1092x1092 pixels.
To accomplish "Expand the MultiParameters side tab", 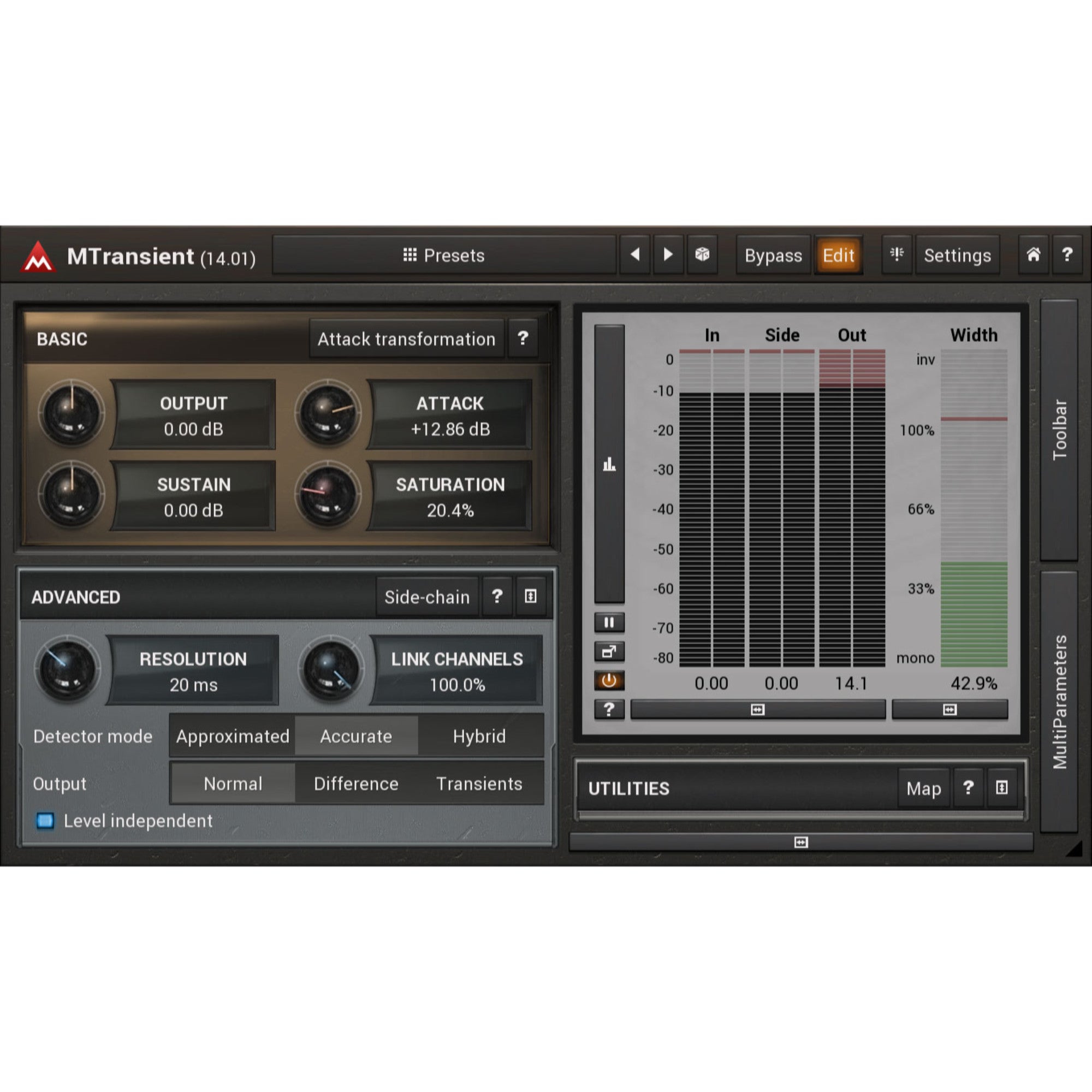I will coord(1059,702).
